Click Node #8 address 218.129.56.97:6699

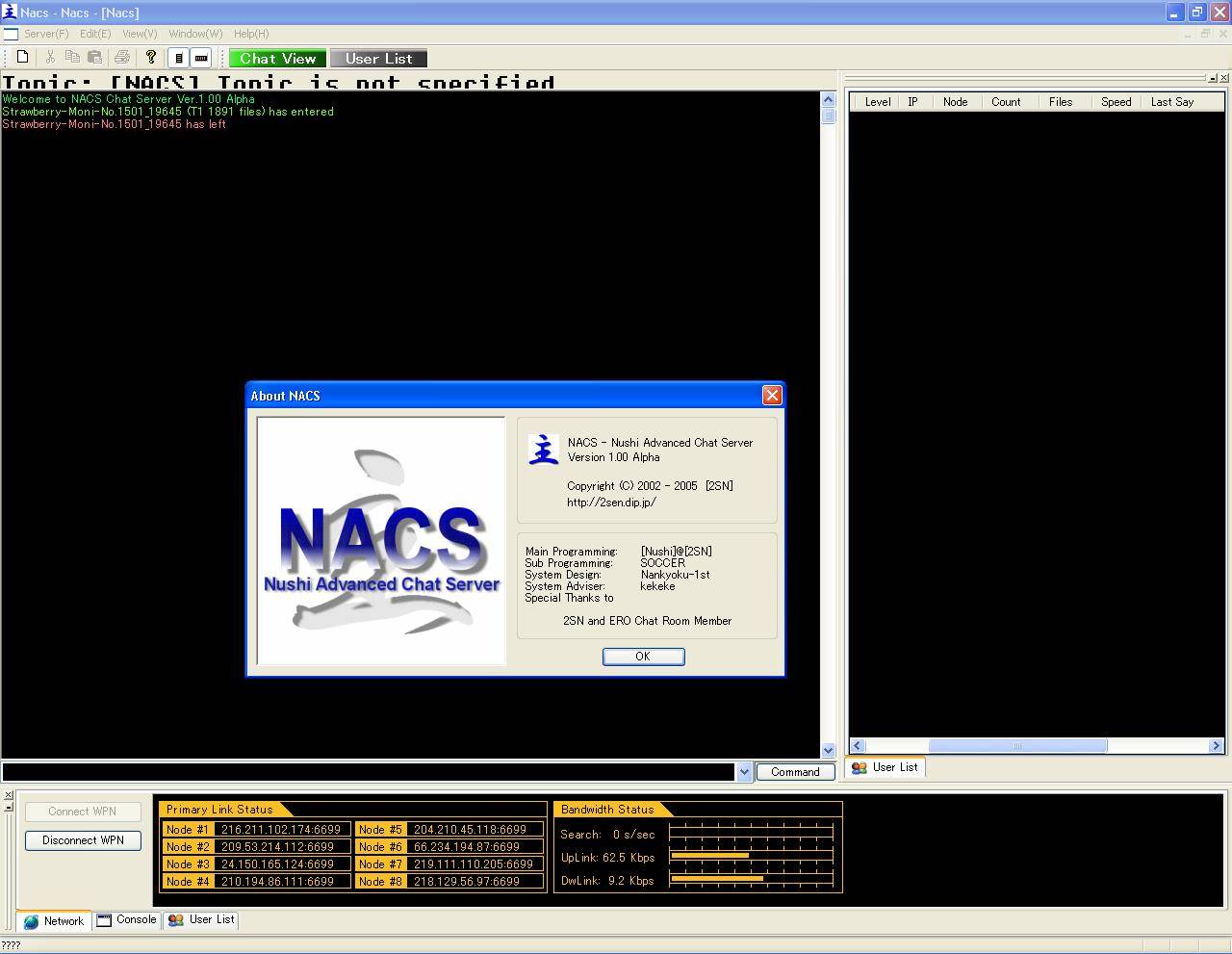[x=475, y=882]
